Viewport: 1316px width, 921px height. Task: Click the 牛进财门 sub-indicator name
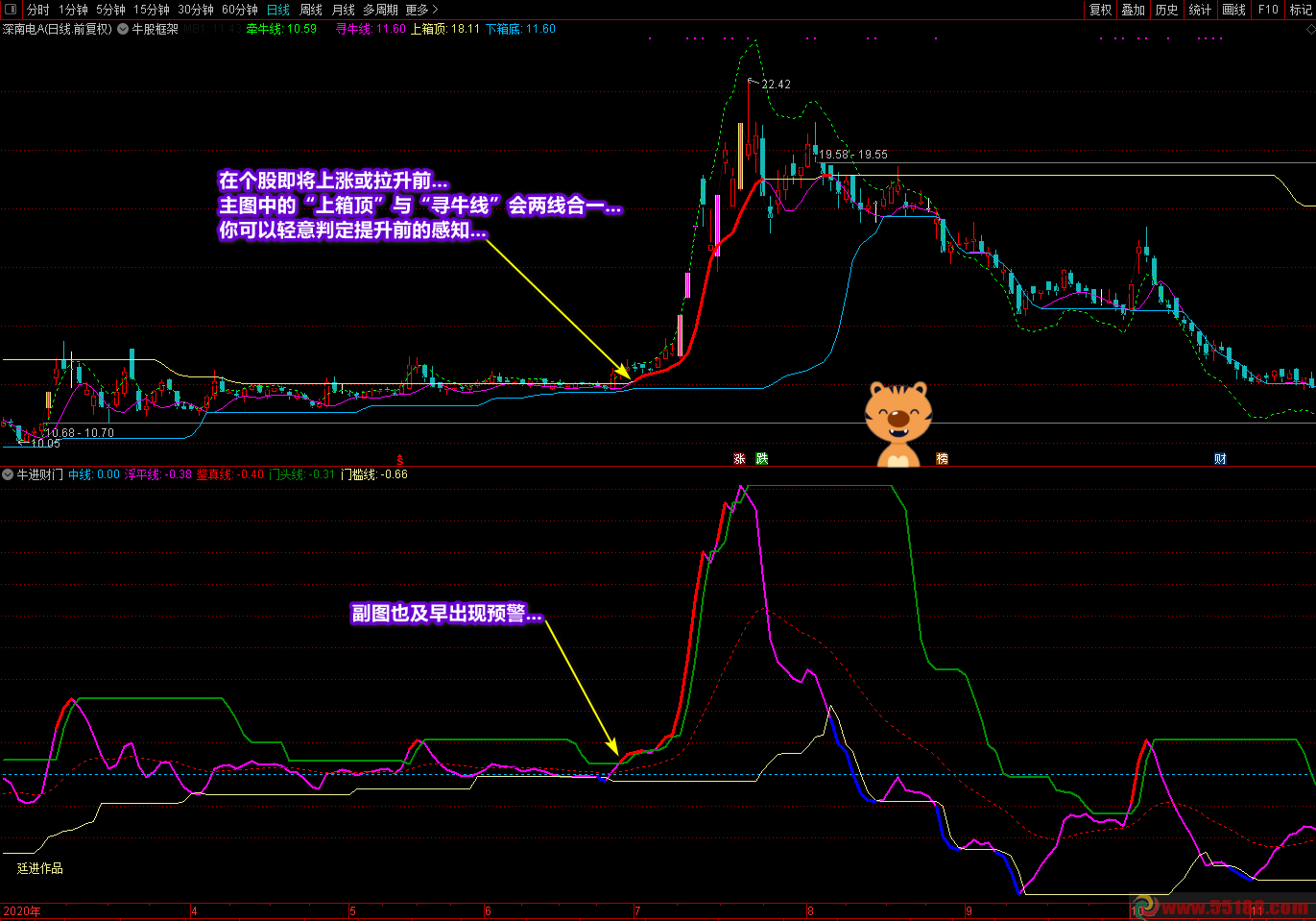40,474
